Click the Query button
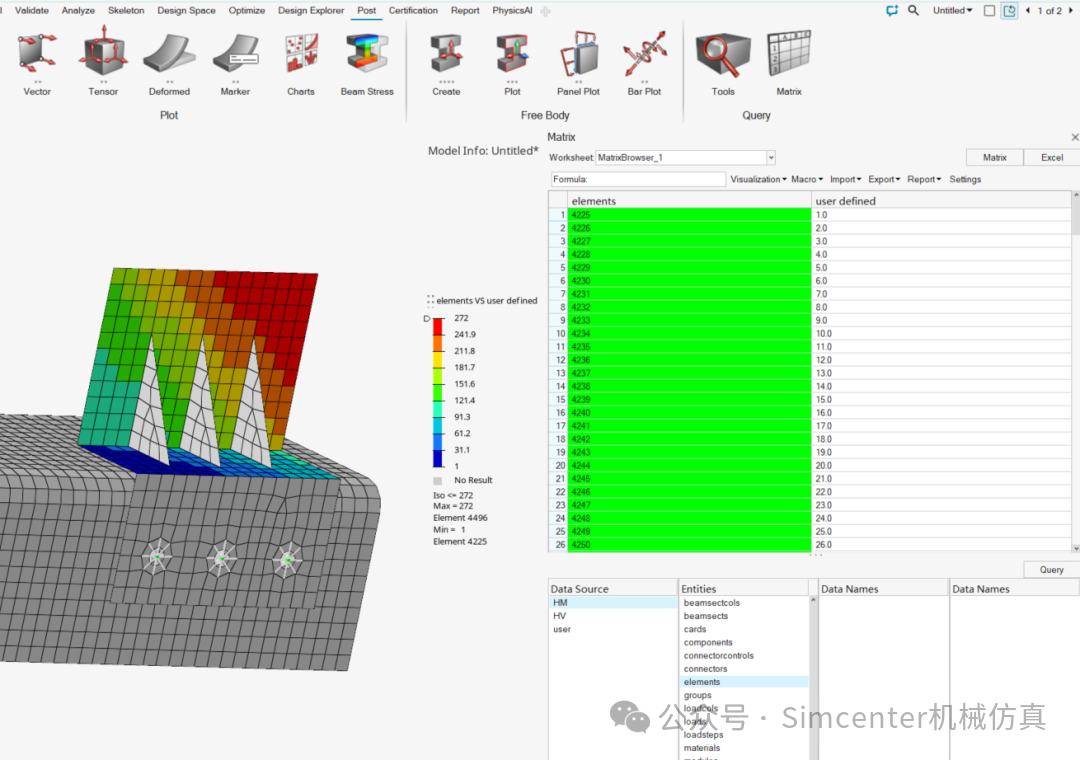1080x760 pixels. point(1049,569)
